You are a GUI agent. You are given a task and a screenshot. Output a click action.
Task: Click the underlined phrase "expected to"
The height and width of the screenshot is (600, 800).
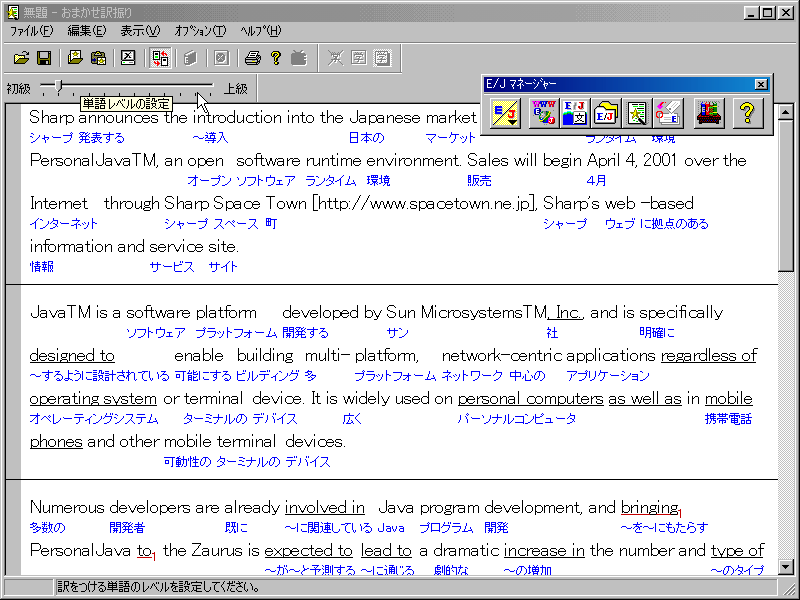[308, 551]
